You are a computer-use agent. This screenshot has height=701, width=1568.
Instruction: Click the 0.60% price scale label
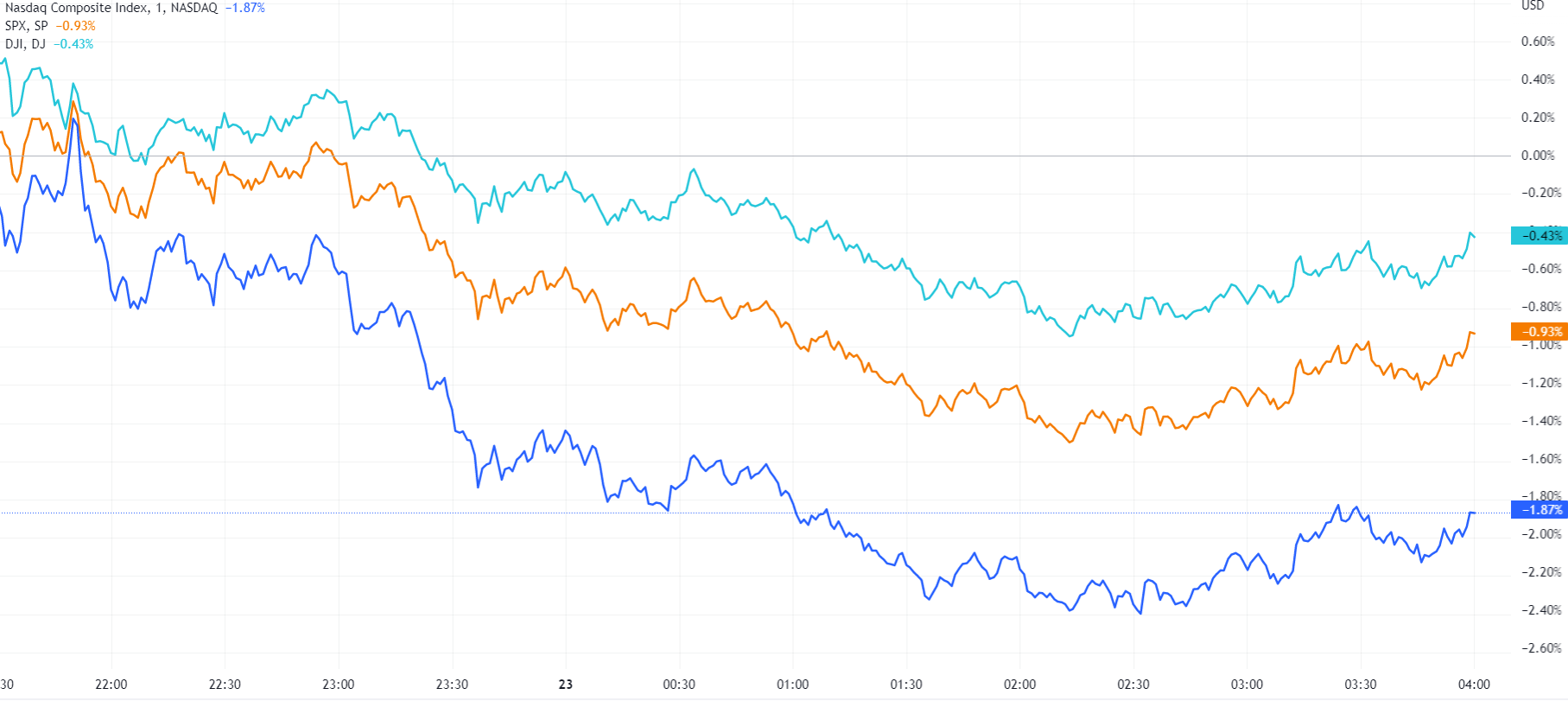(1538, 41)
